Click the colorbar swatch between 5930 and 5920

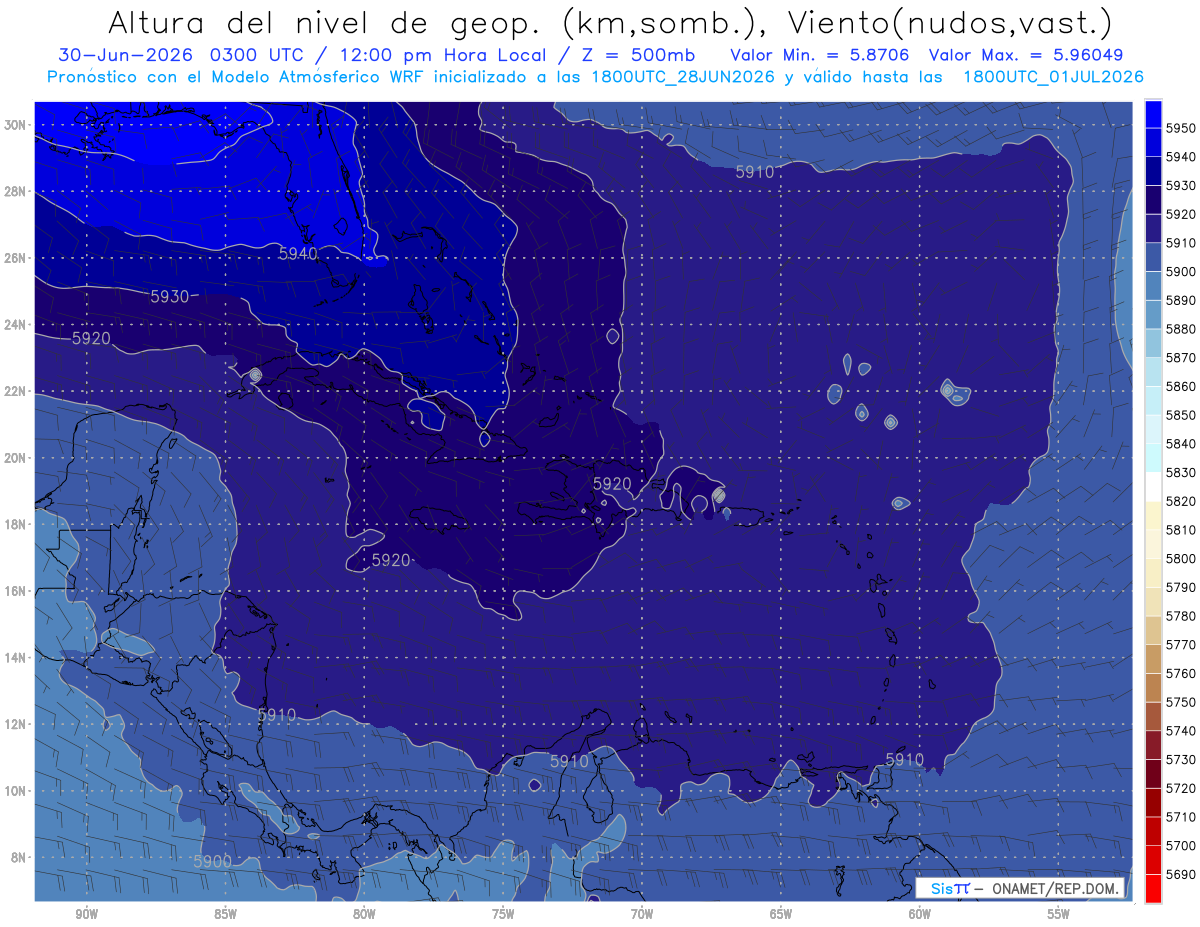click(1152, 200)
